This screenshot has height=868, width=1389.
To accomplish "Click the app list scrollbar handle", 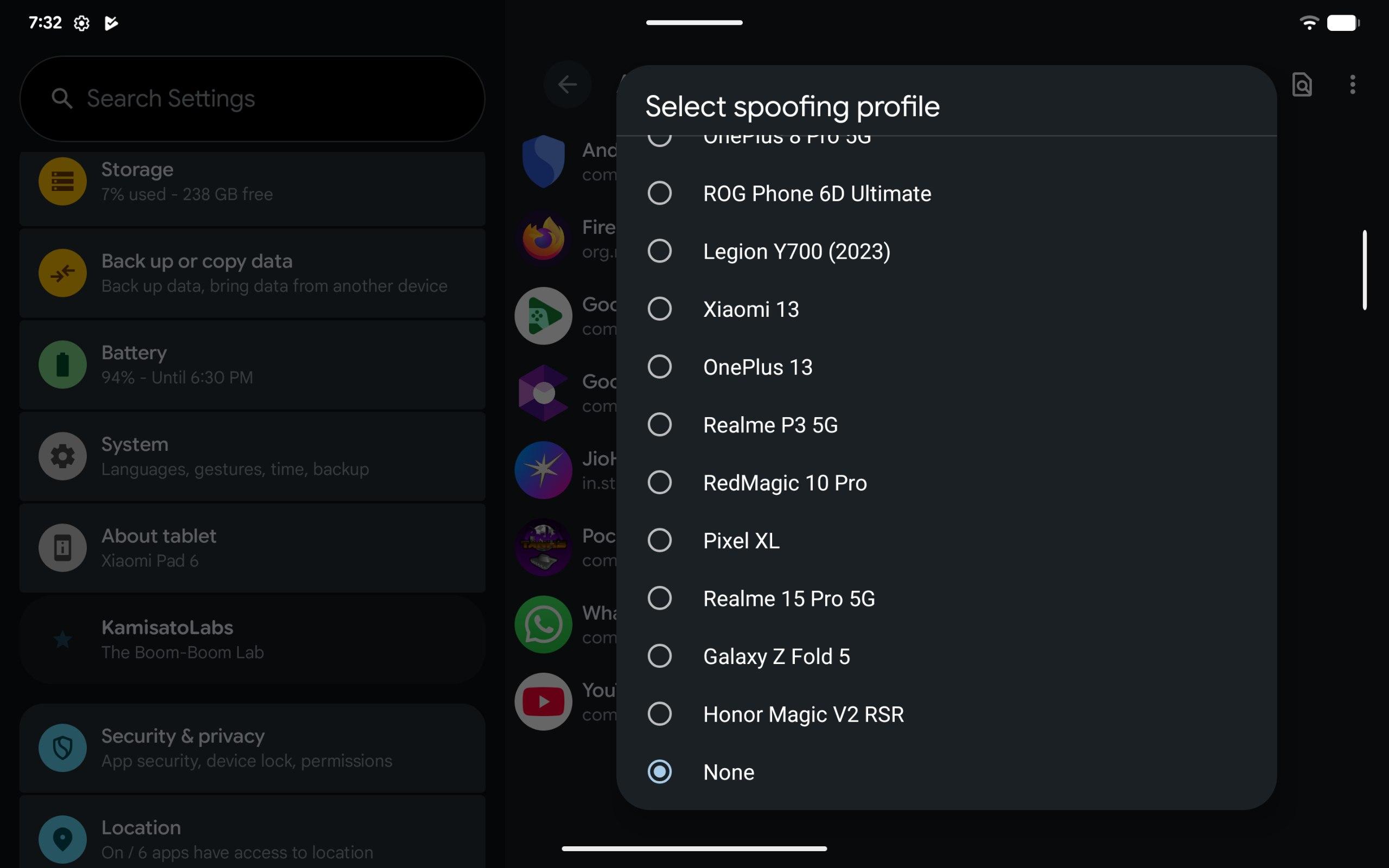I will (x=1365, y=270).
